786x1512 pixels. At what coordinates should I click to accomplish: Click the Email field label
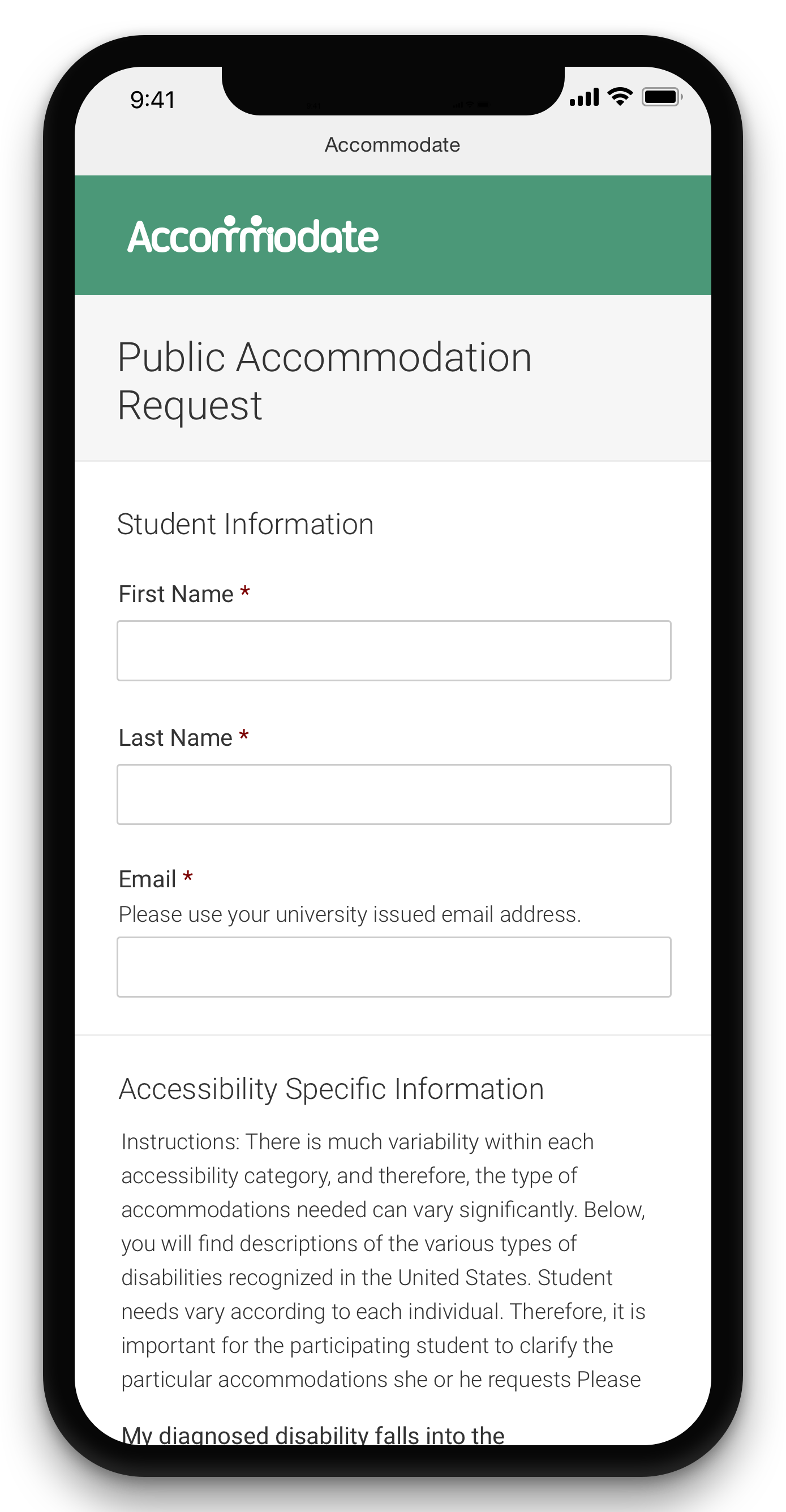click(x=147, y=879)
